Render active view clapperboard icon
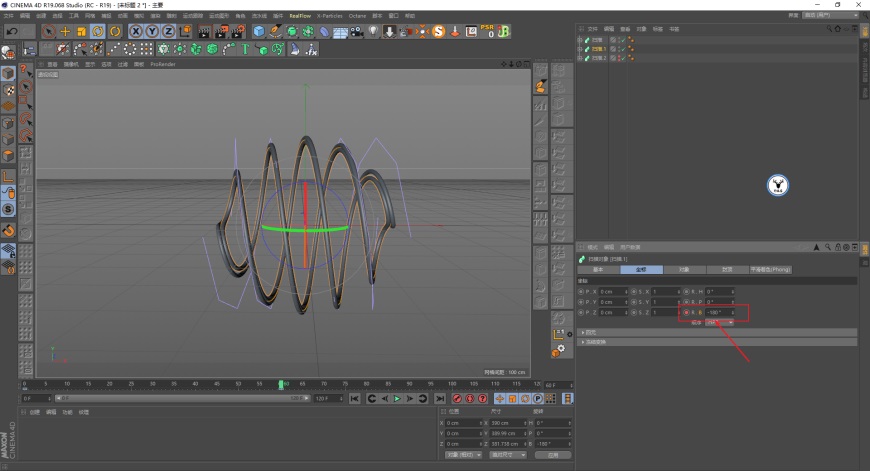 click(204, 32)
